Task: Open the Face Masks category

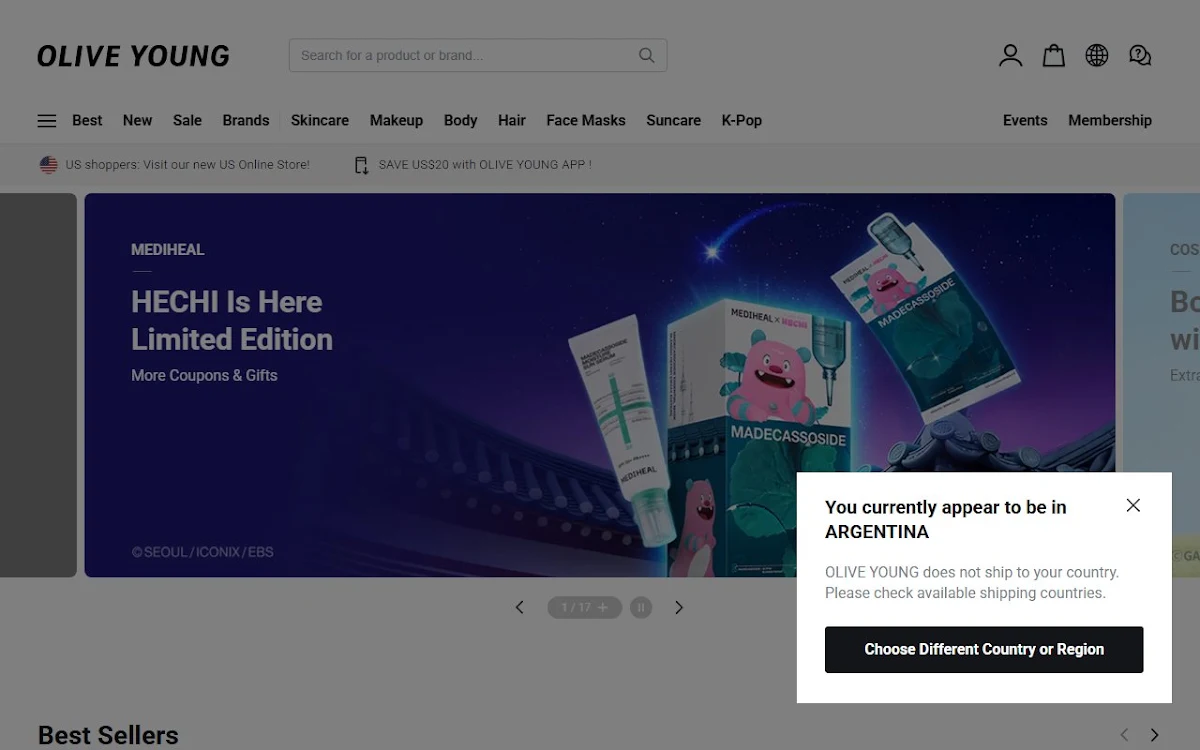Action: pyautogui.click(x=586, y=120)
